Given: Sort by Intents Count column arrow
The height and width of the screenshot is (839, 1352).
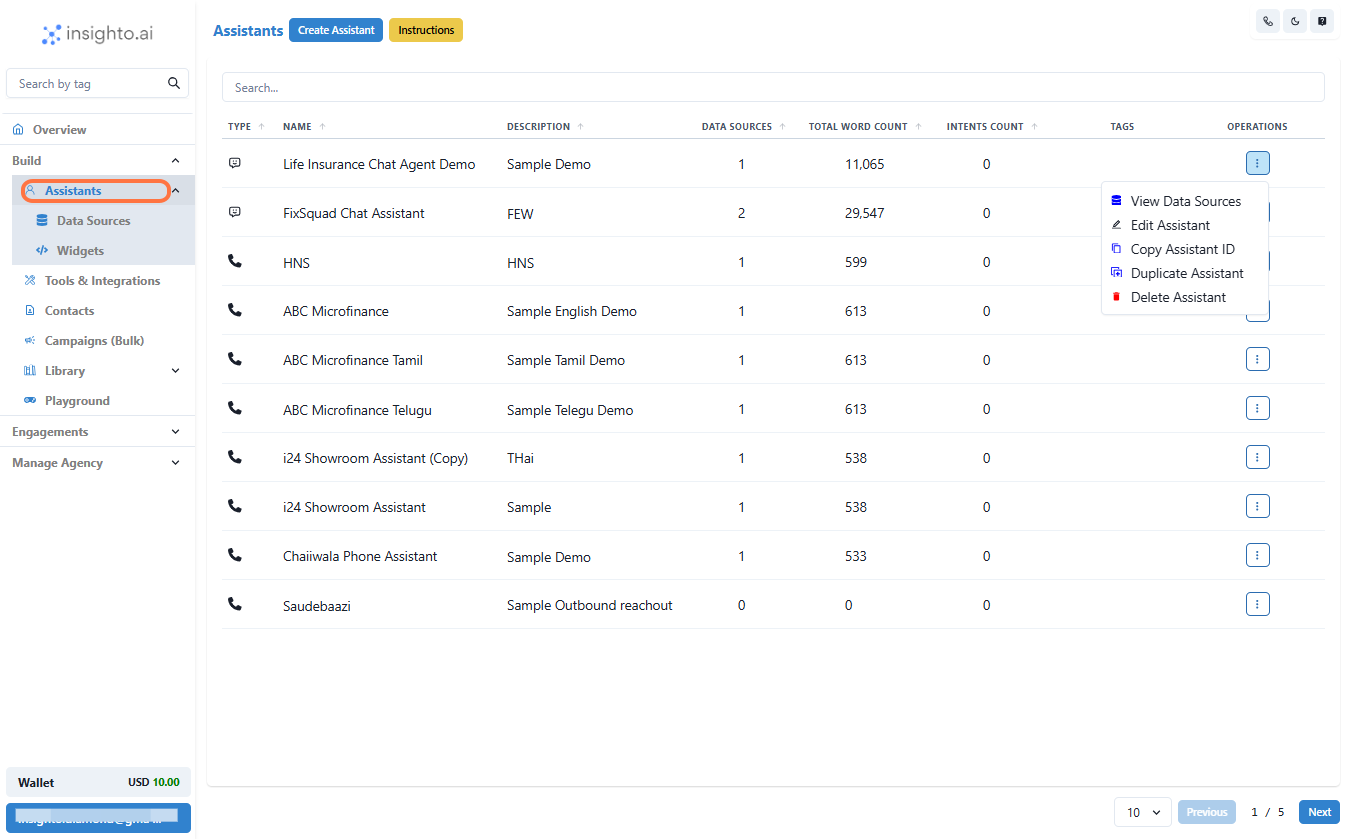Looking at the screenshot, I should 1034,127.
